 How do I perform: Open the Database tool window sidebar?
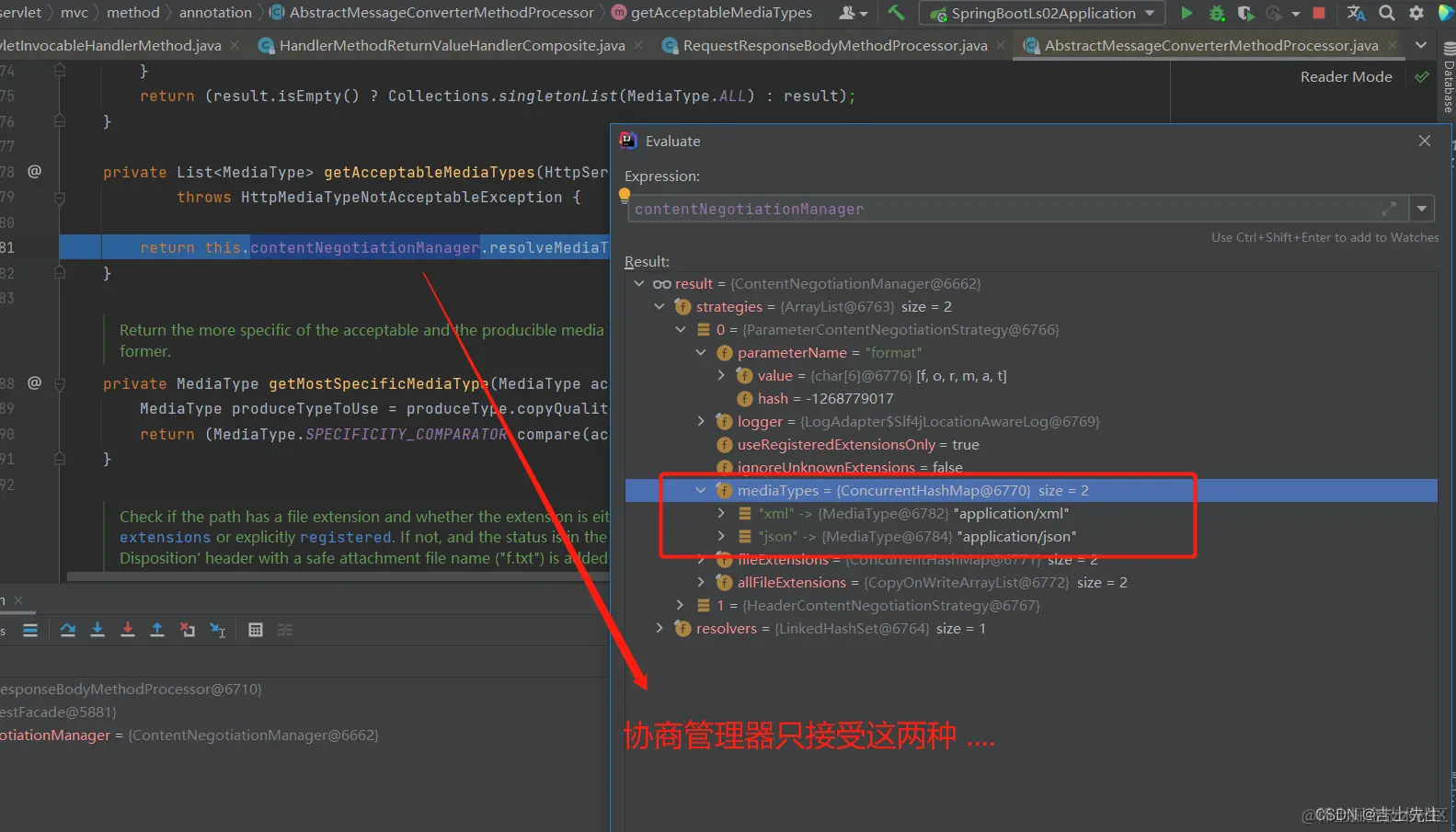point(1449,79)
